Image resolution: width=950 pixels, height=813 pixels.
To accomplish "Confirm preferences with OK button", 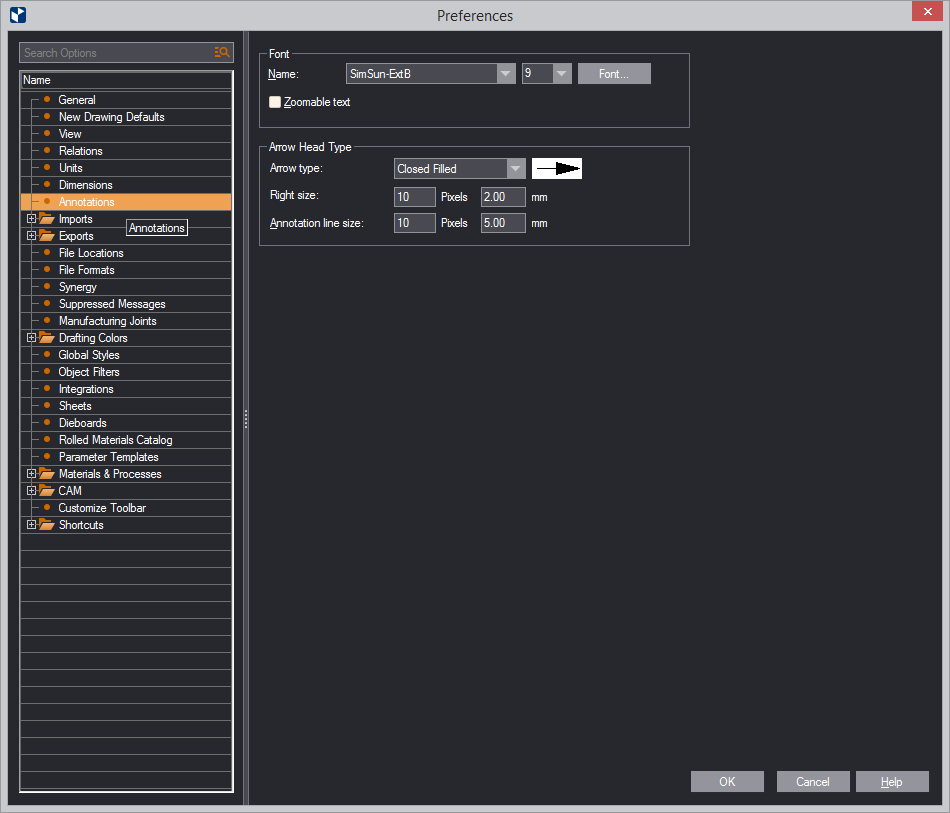I will point(727,781).
